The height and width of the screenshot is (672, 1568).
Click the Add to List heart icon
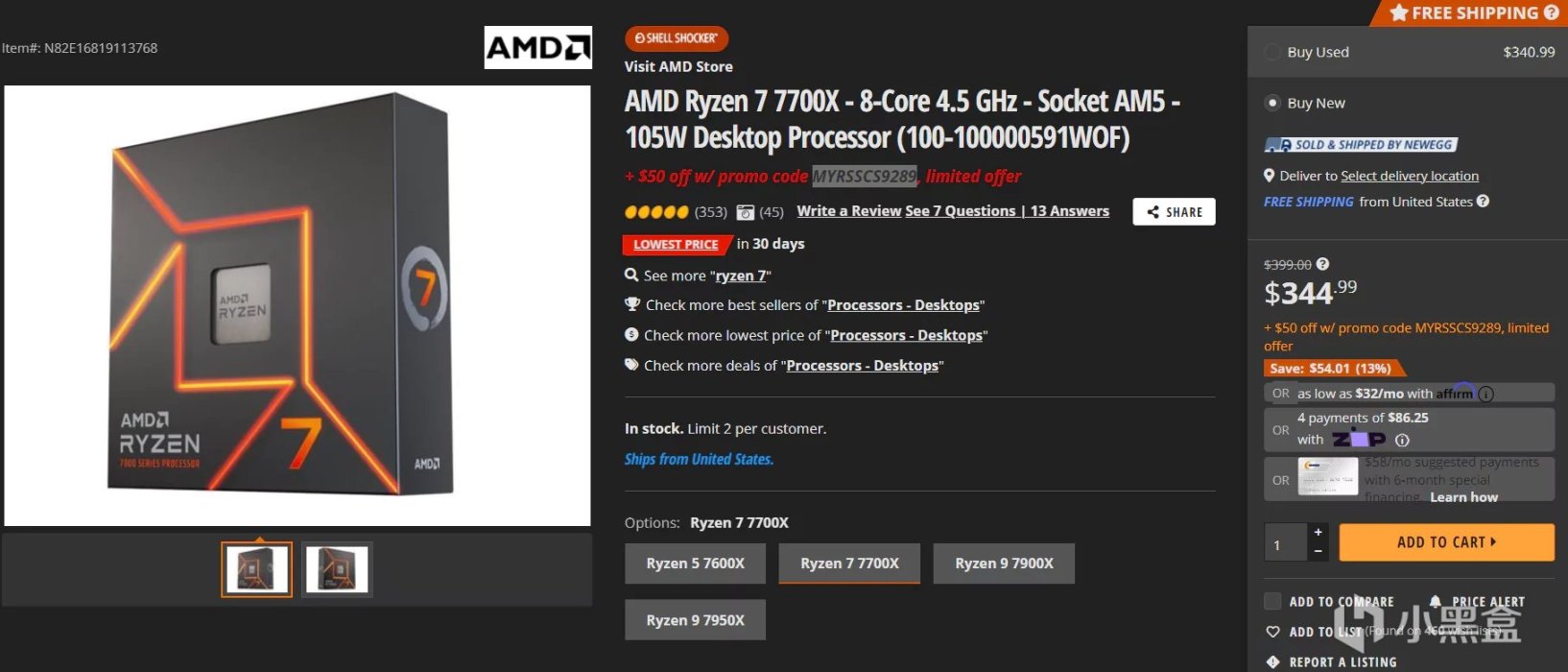[x=1273, y=632]
